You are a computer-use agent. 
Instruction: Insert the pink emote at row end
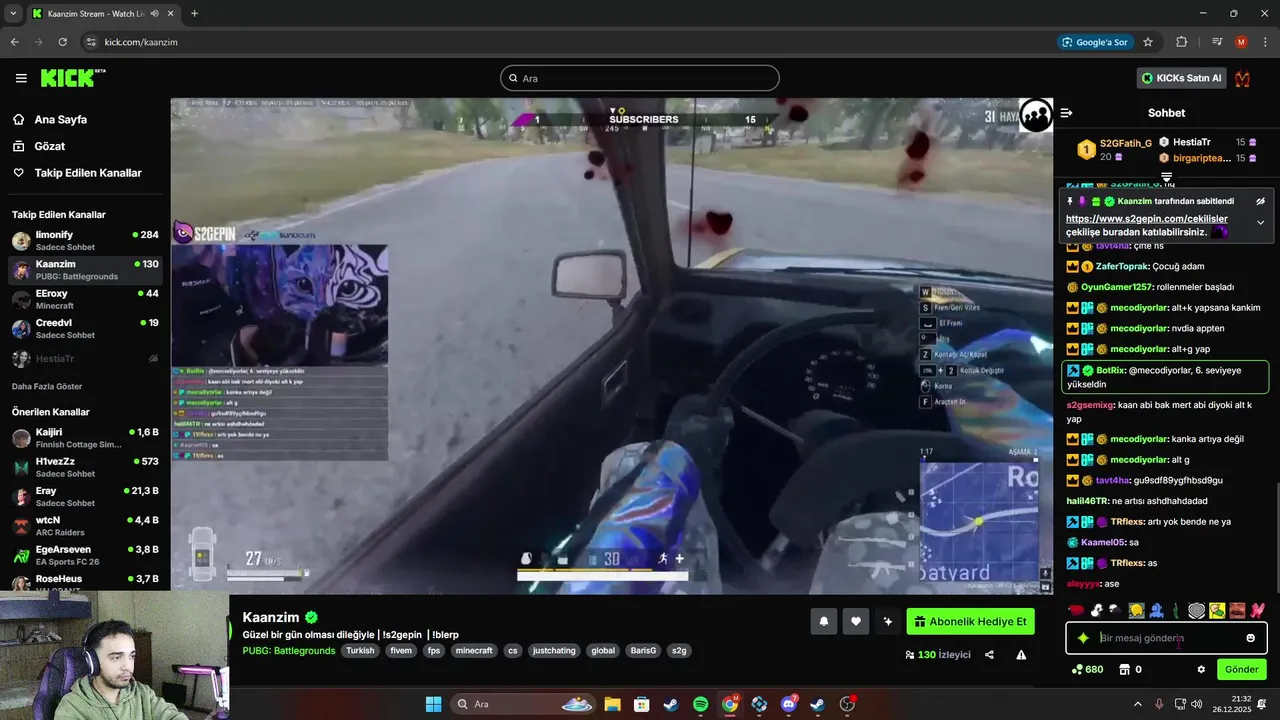click(1257, 610)
